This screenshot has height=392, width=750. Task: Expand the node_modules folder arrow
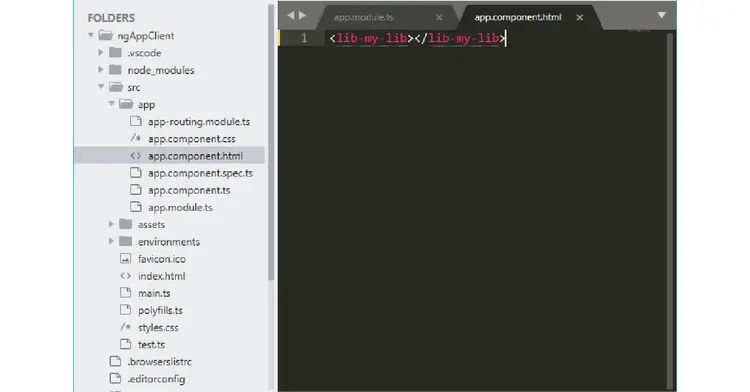pos(100,70)
